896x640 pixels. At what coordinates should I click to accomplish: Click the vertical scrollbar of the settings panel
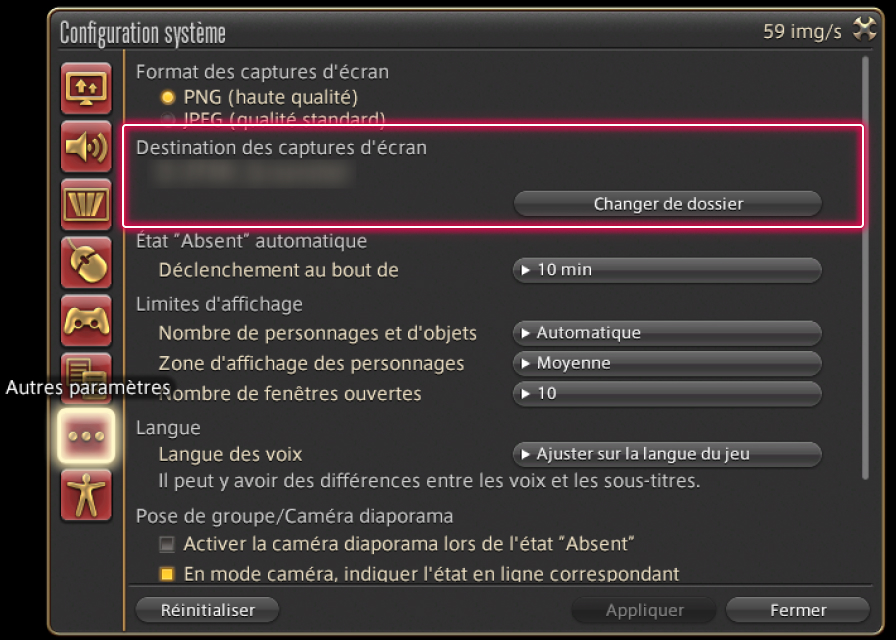pos(865,270)
